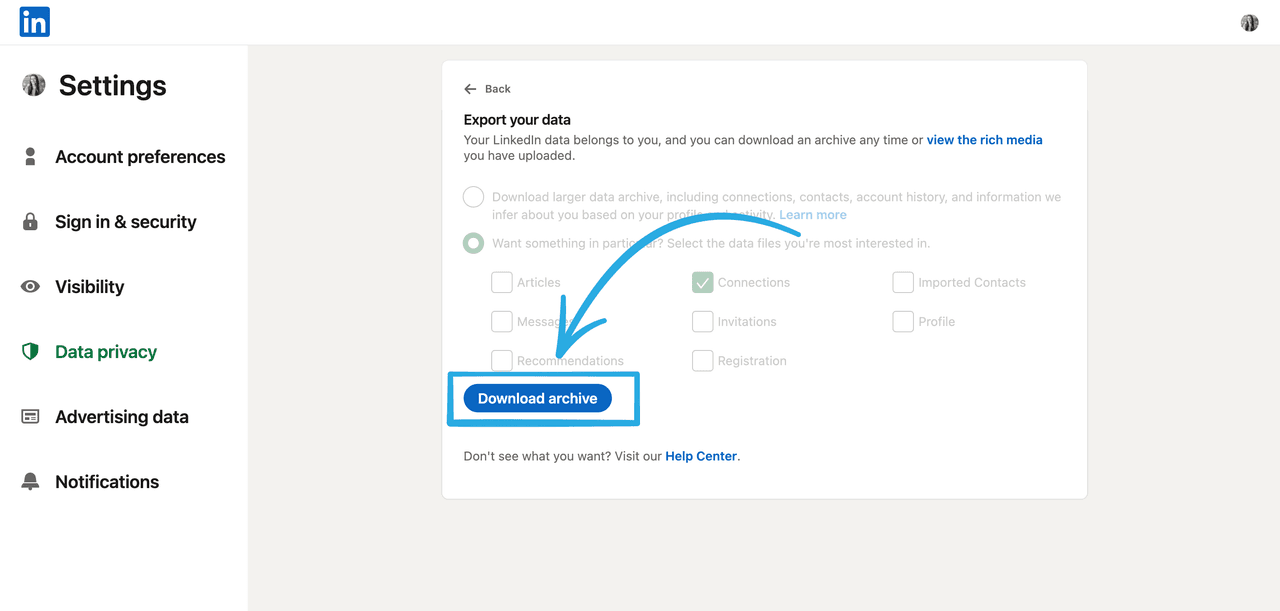This screenshot has width=1280, height=611.
Task: Click the Back arrow icon
Action: pos(470,89)
